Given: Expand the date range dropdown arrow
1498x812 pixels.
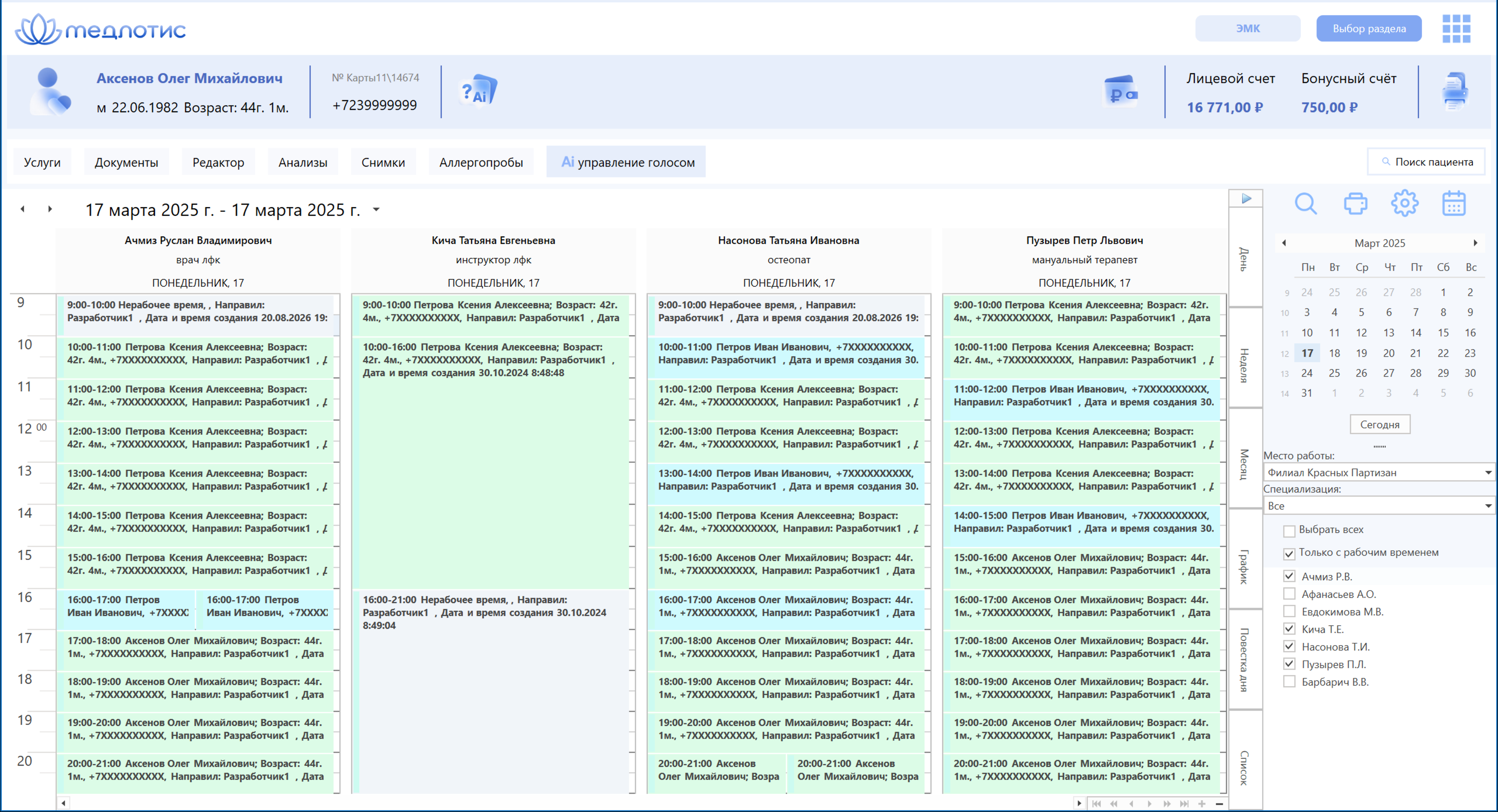Looking at the screenshot, I should pyautogui.click(x=376, y=209).
